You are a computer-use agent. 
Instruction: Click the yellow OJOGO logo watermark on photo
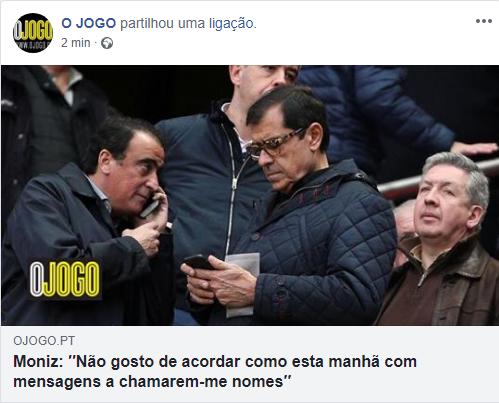coord(65,279)
